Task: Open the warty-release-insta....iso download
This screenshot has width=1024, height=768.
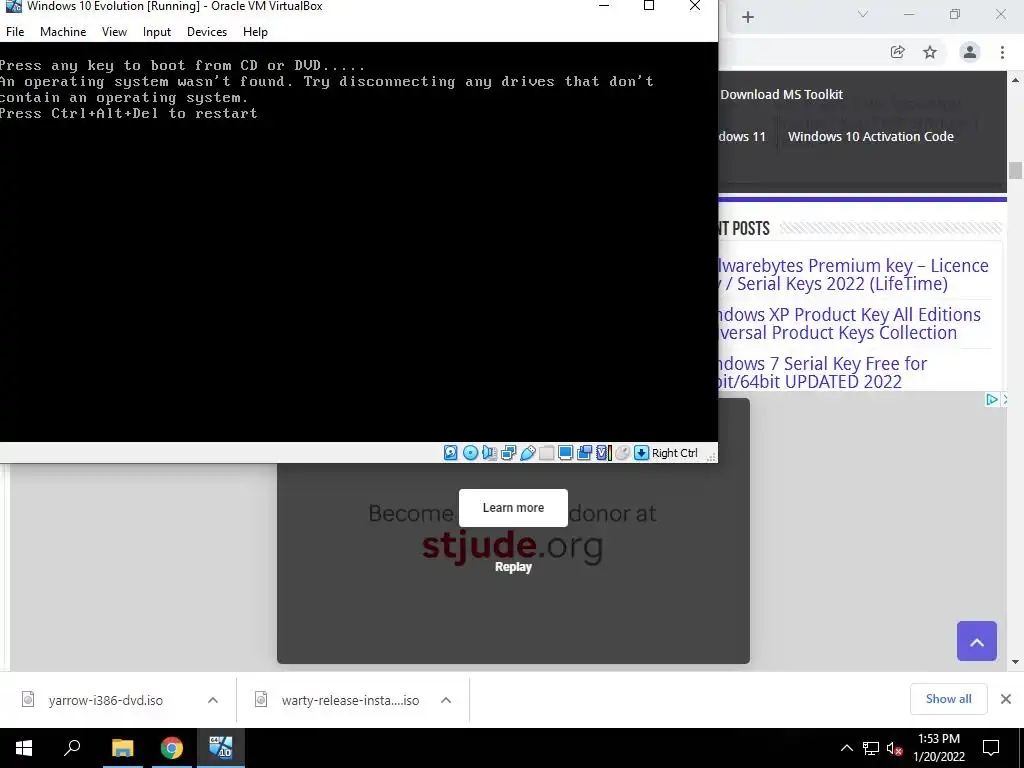Action: (x=350, y=700)
